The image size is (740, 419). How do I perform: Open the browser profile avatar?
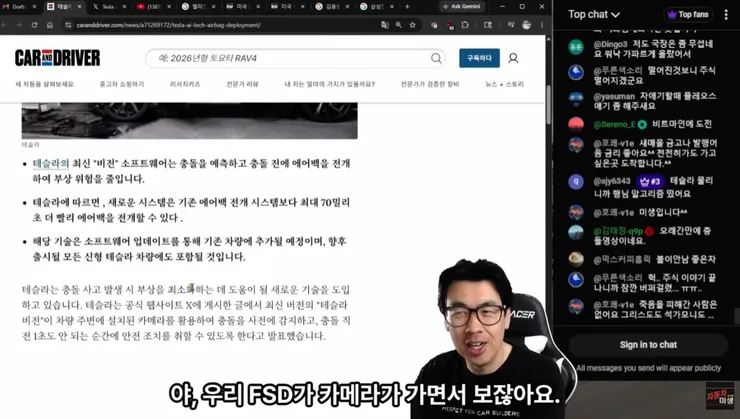pos(527,25)
